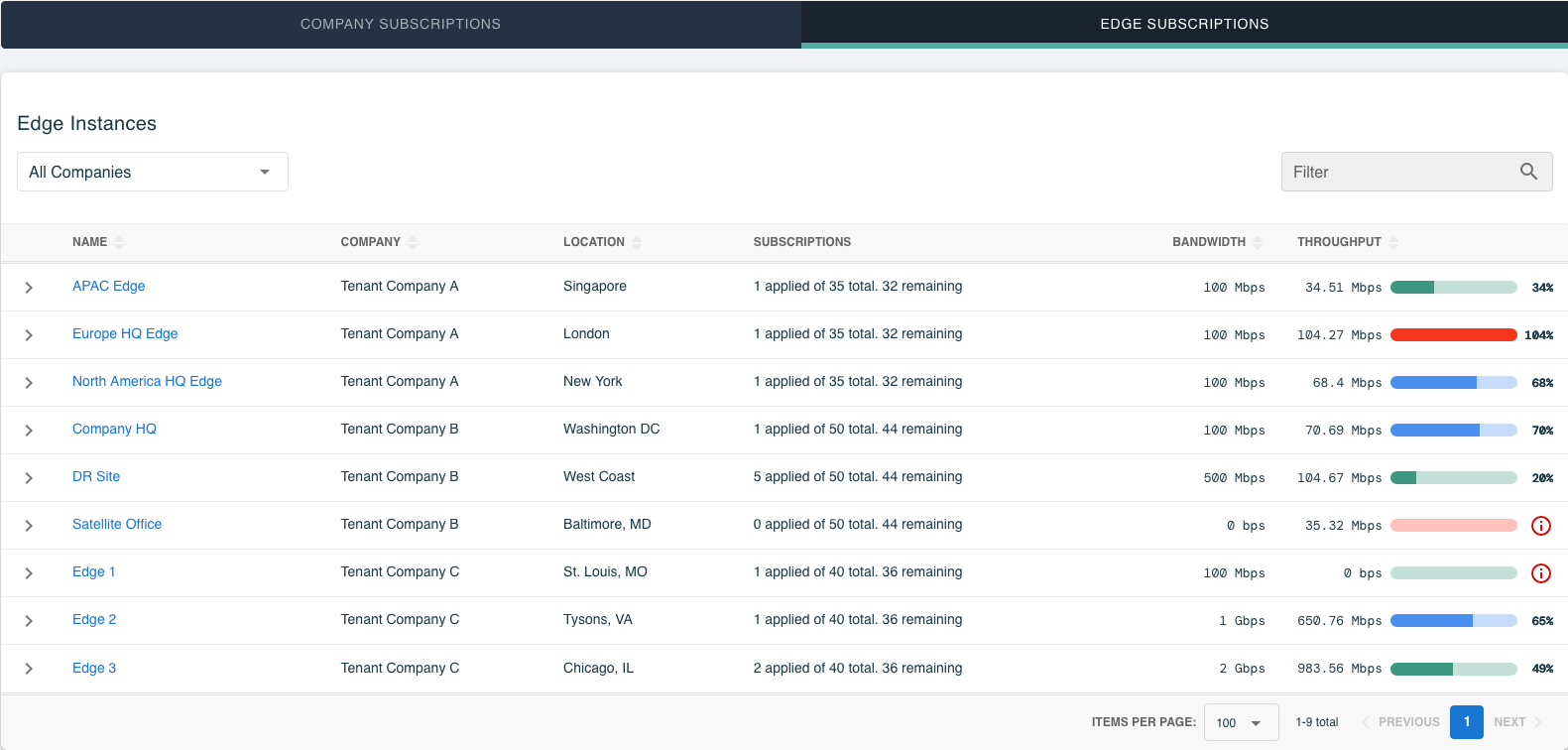Open the APAC Edge link
This screenshot has height=750, width=1568.
(109, 286)
